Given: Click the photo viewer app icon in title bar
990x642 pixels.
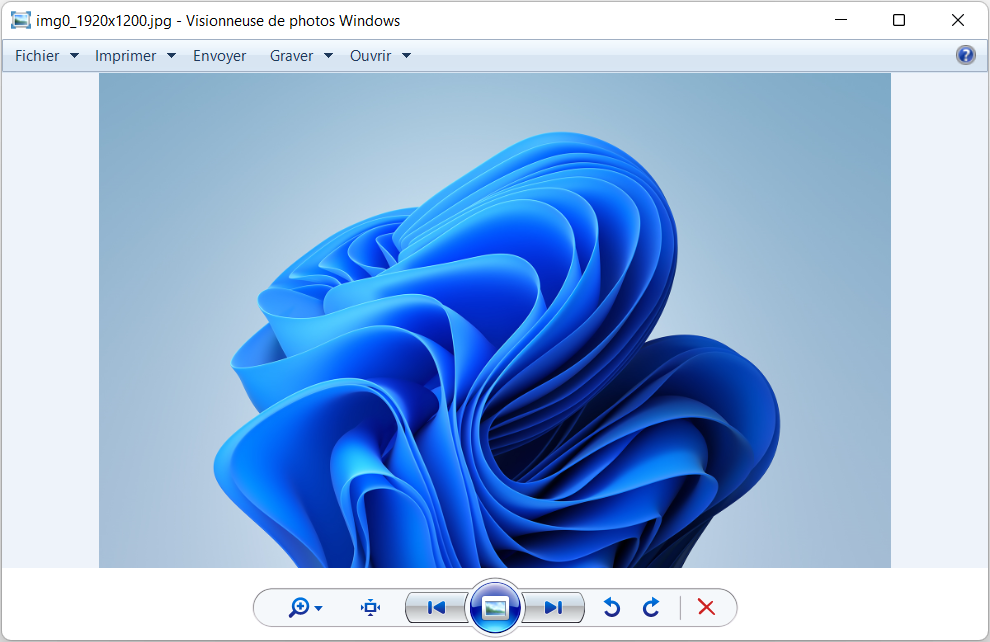Looking at the screenshot, I should [x=21, y=20].
